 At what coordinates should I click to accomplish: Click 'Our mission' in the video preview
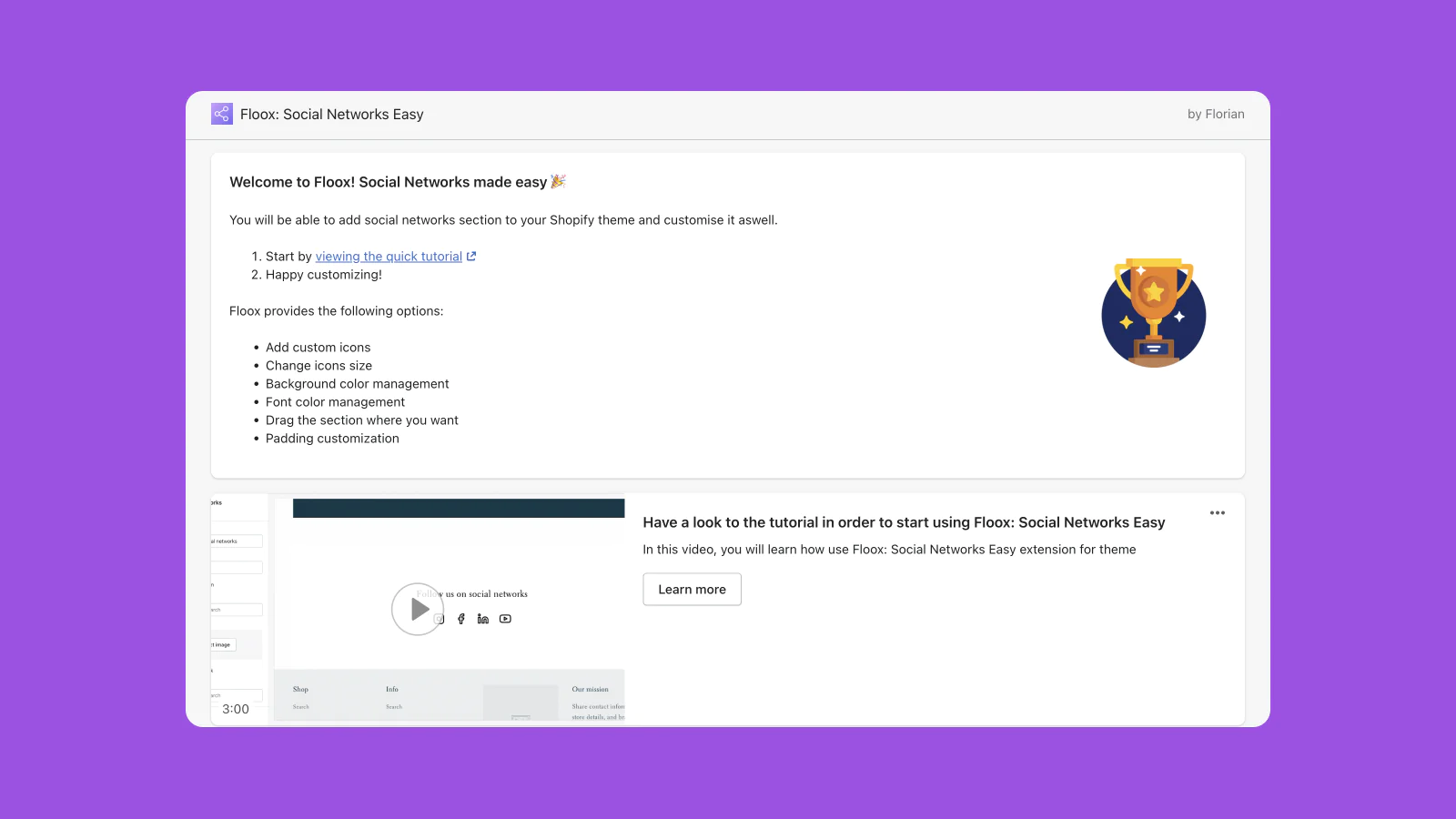tap(591, 690)
